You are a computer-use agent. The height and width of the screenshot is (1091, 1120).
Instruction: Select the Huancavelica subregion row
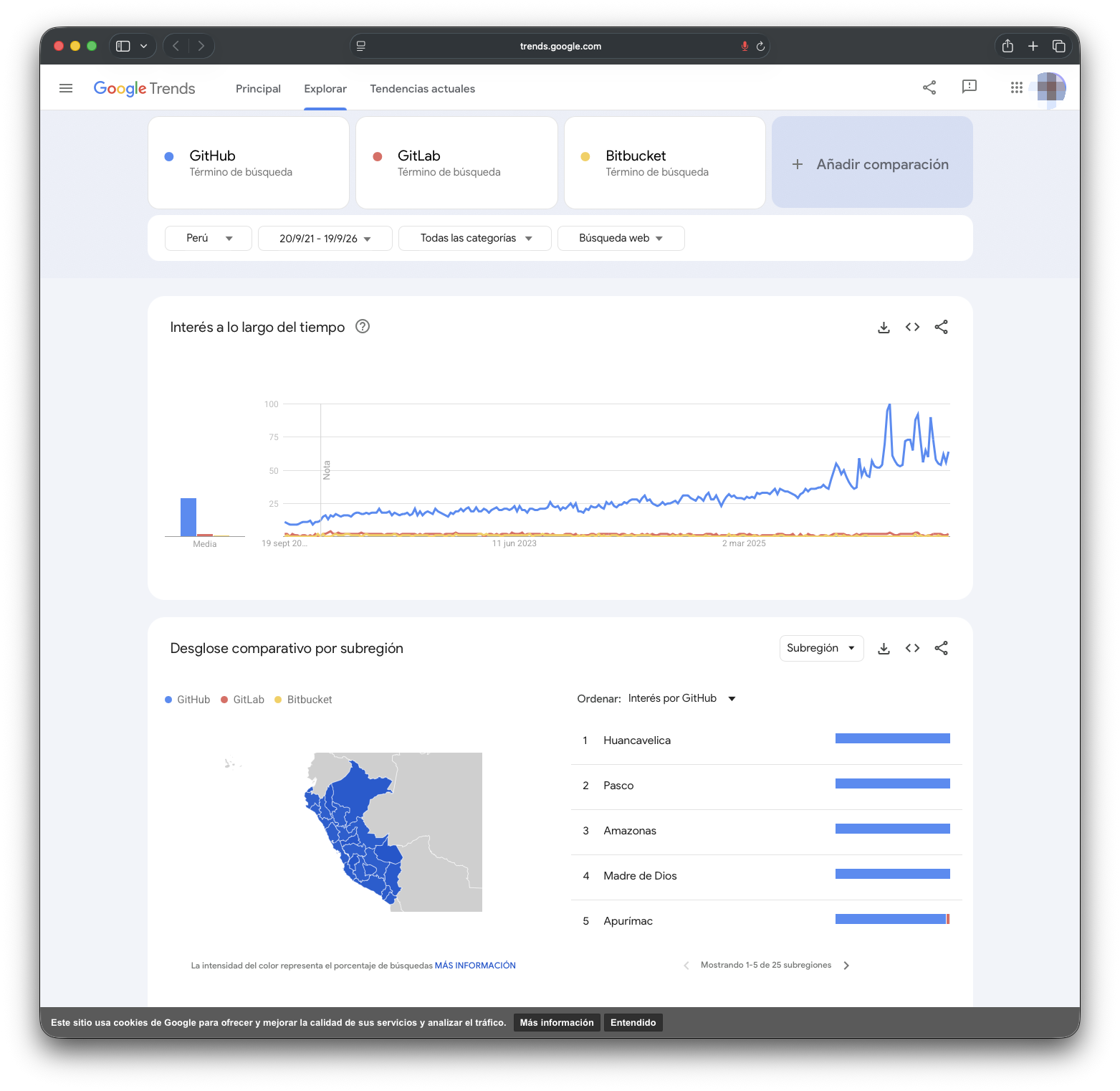(766, 740)
